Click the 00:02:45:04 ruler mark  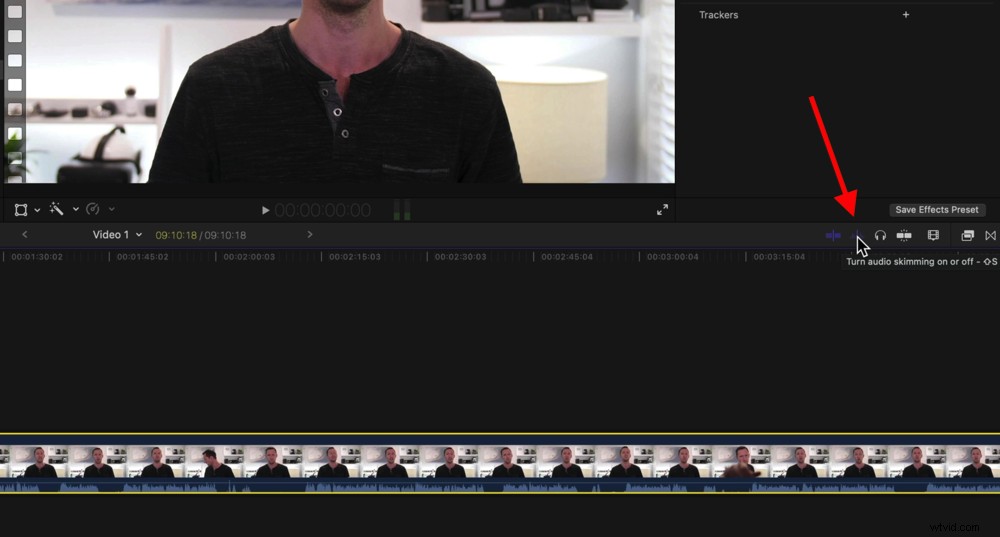click(x=567, y=256)
